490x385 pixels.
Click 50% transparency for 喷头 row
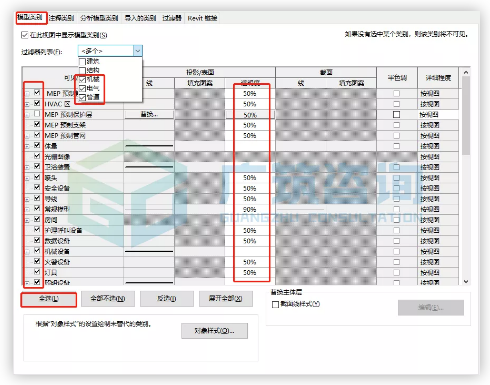click(x=250, y=178)
